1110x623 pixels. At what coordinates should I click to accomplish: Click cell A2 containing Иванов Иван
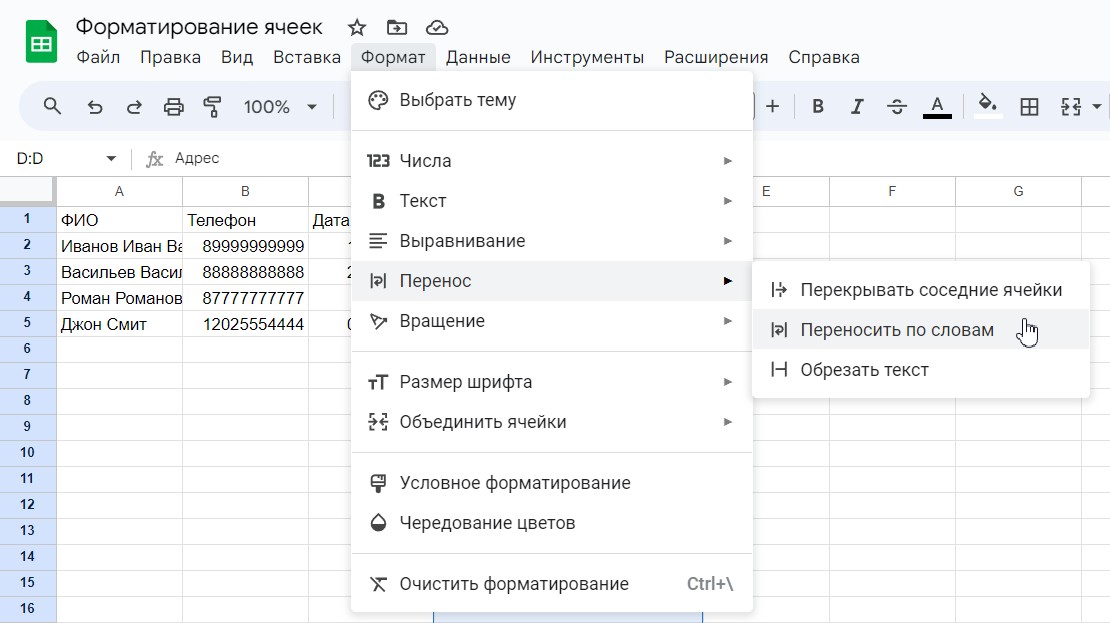[120, 246]
